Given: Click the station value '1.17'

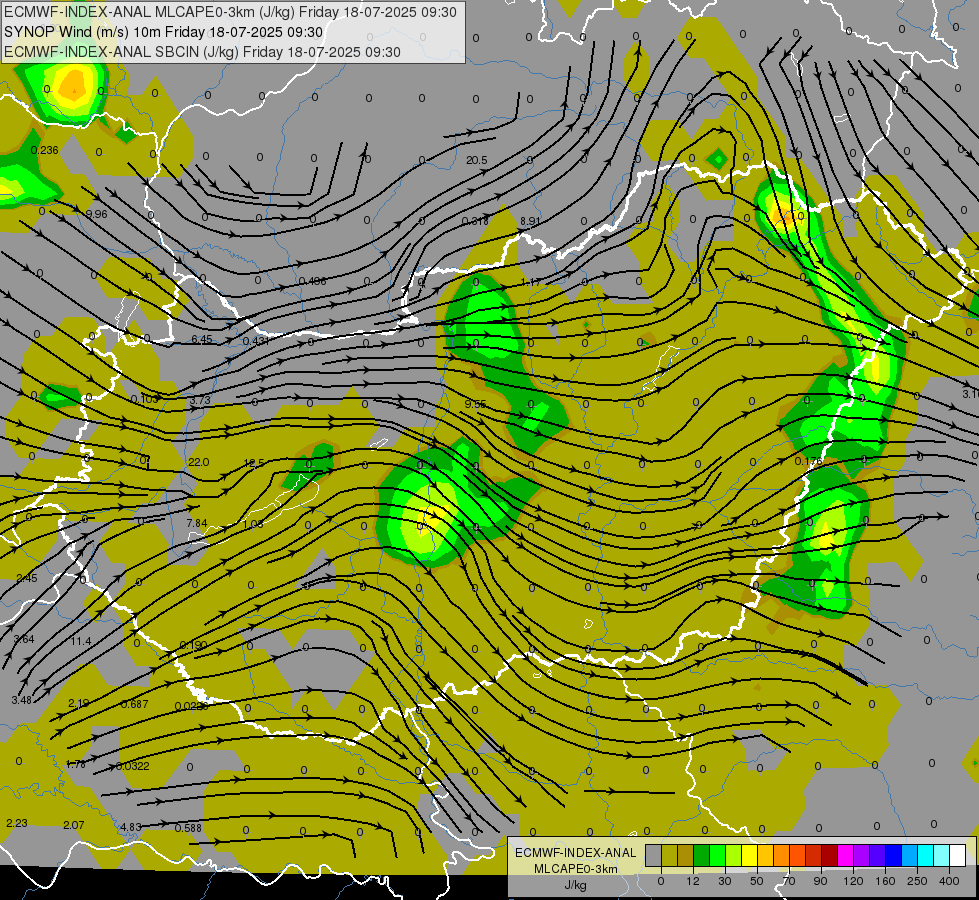Looking at the screenshot, I should click(x=531, y=282).
